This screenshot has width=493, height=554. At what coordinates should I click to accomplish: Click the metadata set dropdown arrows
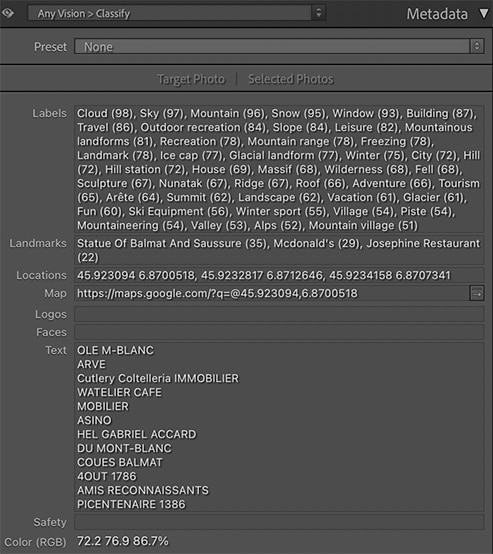pyautogui.click(x=318, y=13)
